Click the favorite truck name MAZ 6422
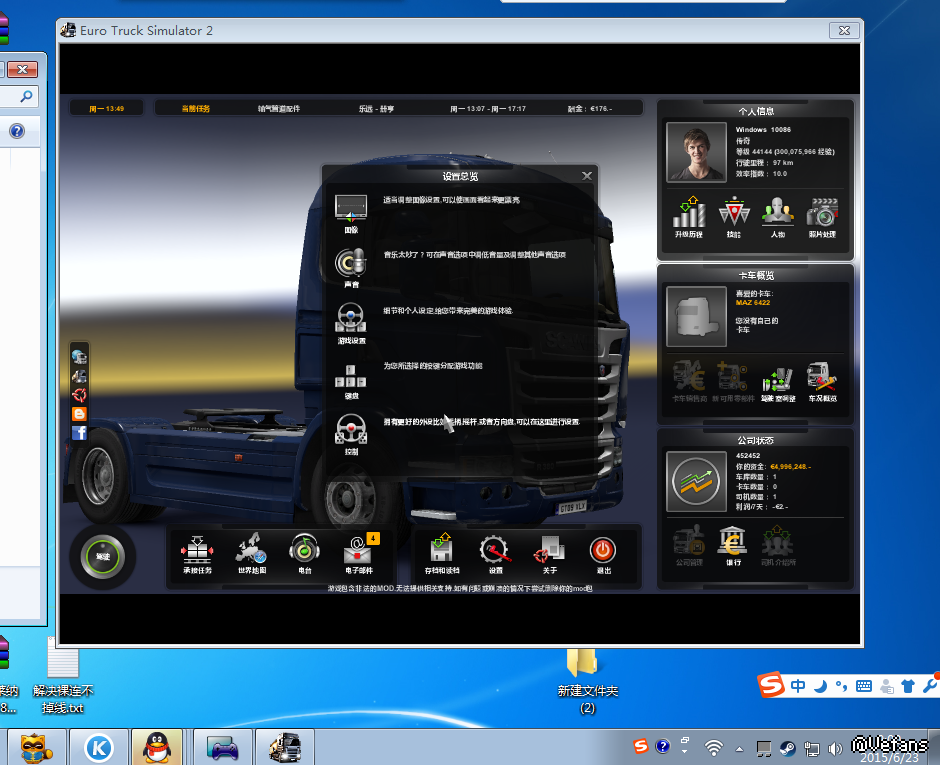This screenshot has height=765, width=940. click(x=753, y=303)
